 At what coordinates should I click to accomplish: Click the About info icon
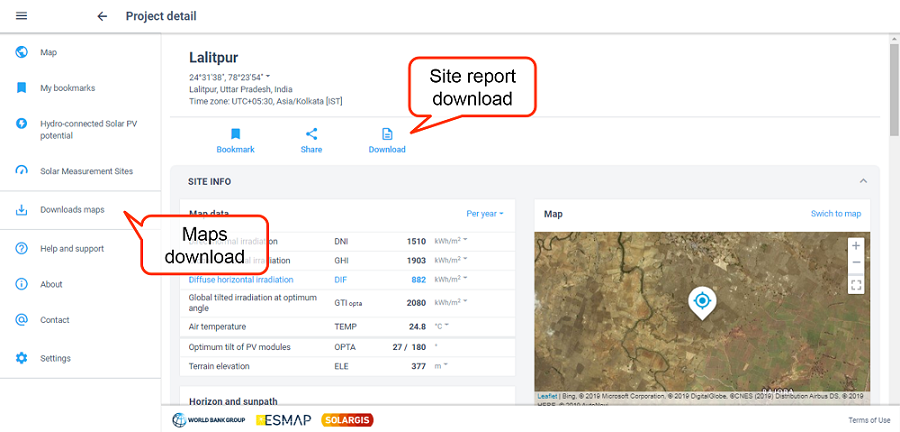[22, 284]
